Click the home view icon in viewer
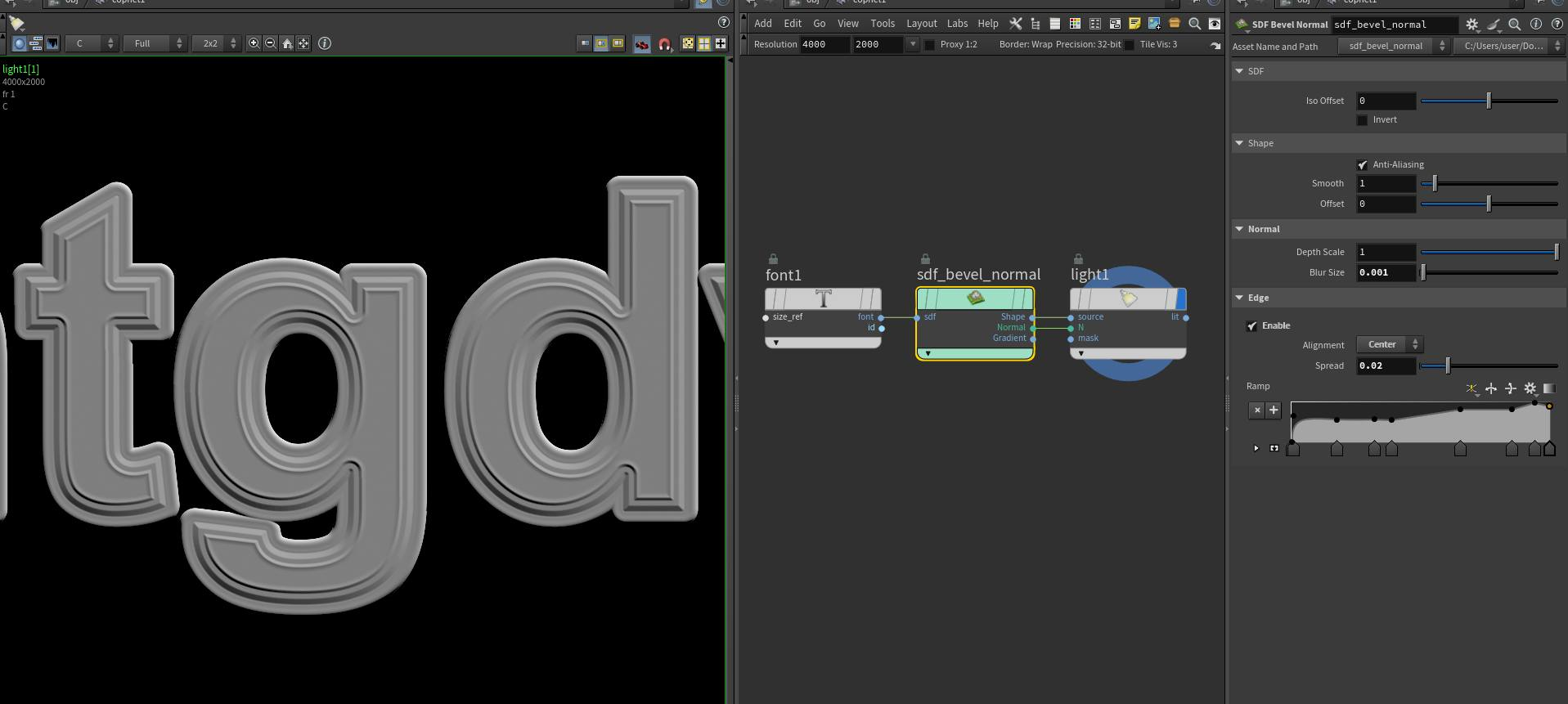1568x704 pixels. click(x=287, y=43)
